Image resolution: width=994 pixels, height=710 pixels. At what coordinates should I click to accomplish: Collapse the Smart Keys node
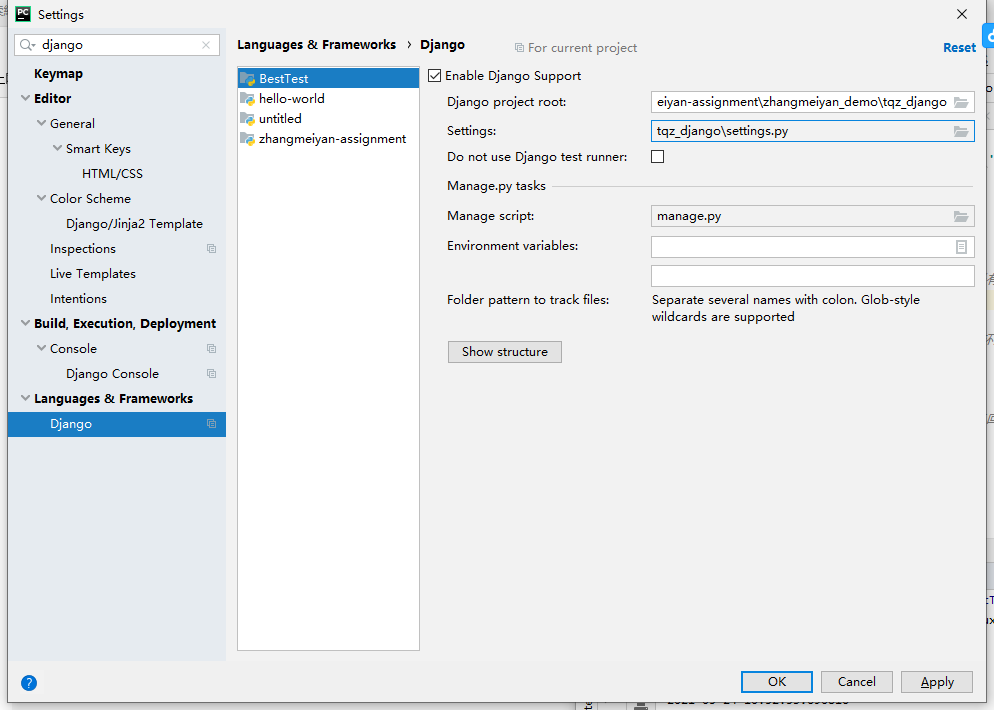(x=57, y=148)
